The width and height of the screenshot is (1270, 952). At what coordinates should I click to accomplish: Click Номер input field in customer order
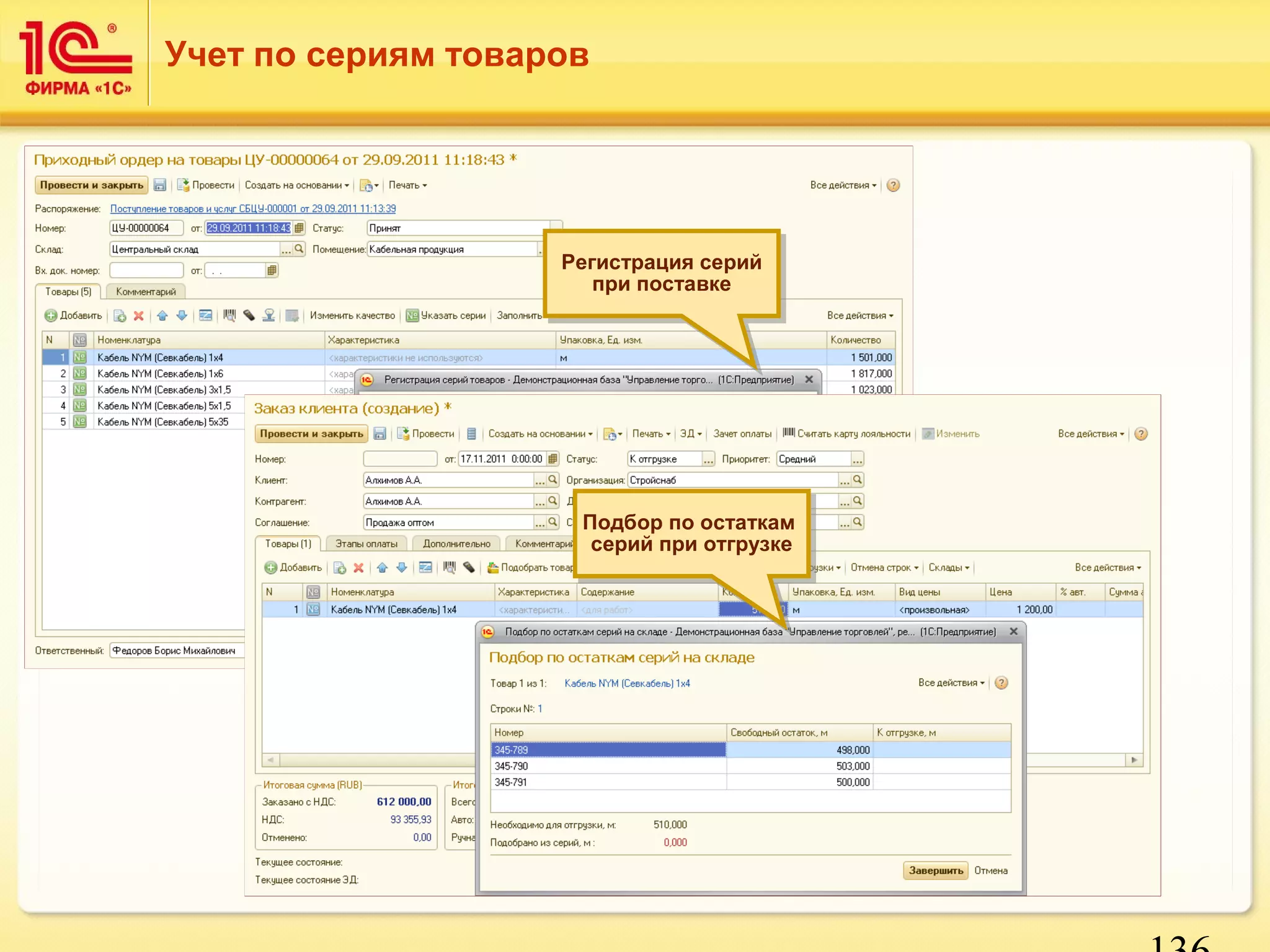[x=400, y=459]
